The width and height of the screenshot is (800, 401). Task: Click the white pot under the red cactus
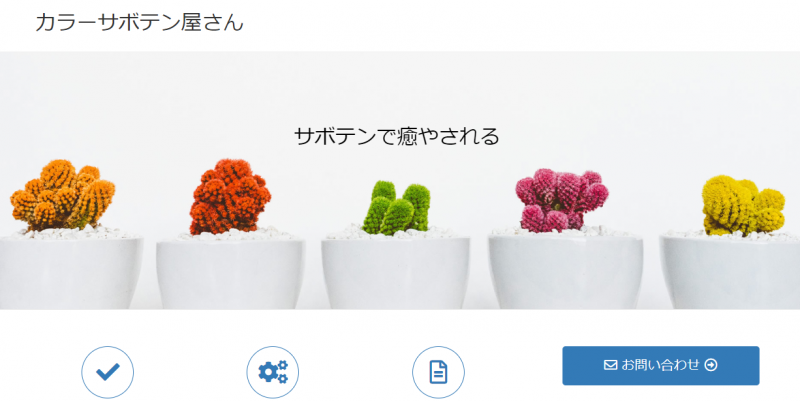point(231,274)
